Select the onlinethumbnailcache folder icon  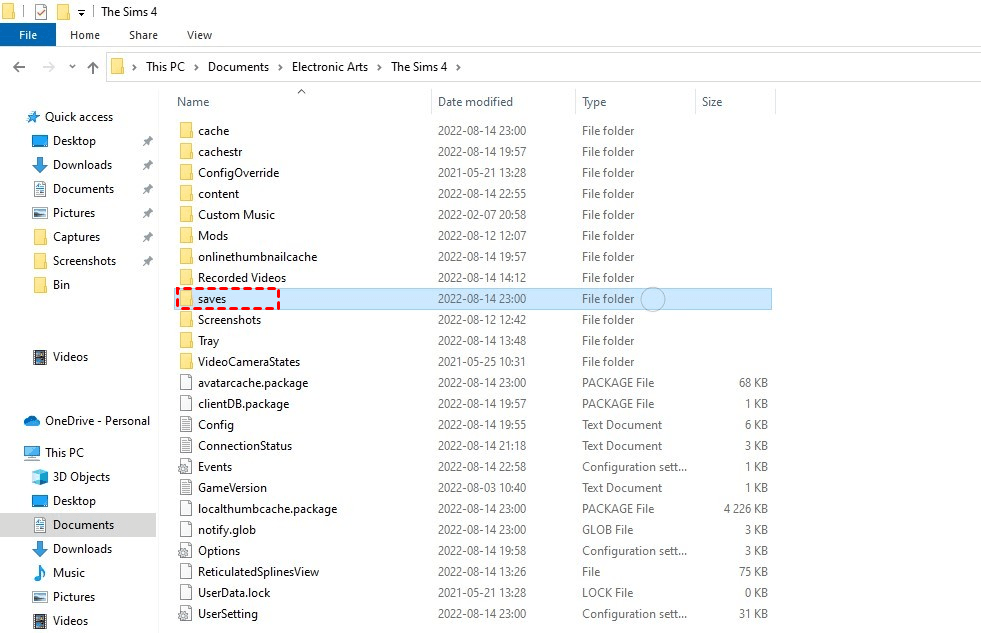coord(186,256)
